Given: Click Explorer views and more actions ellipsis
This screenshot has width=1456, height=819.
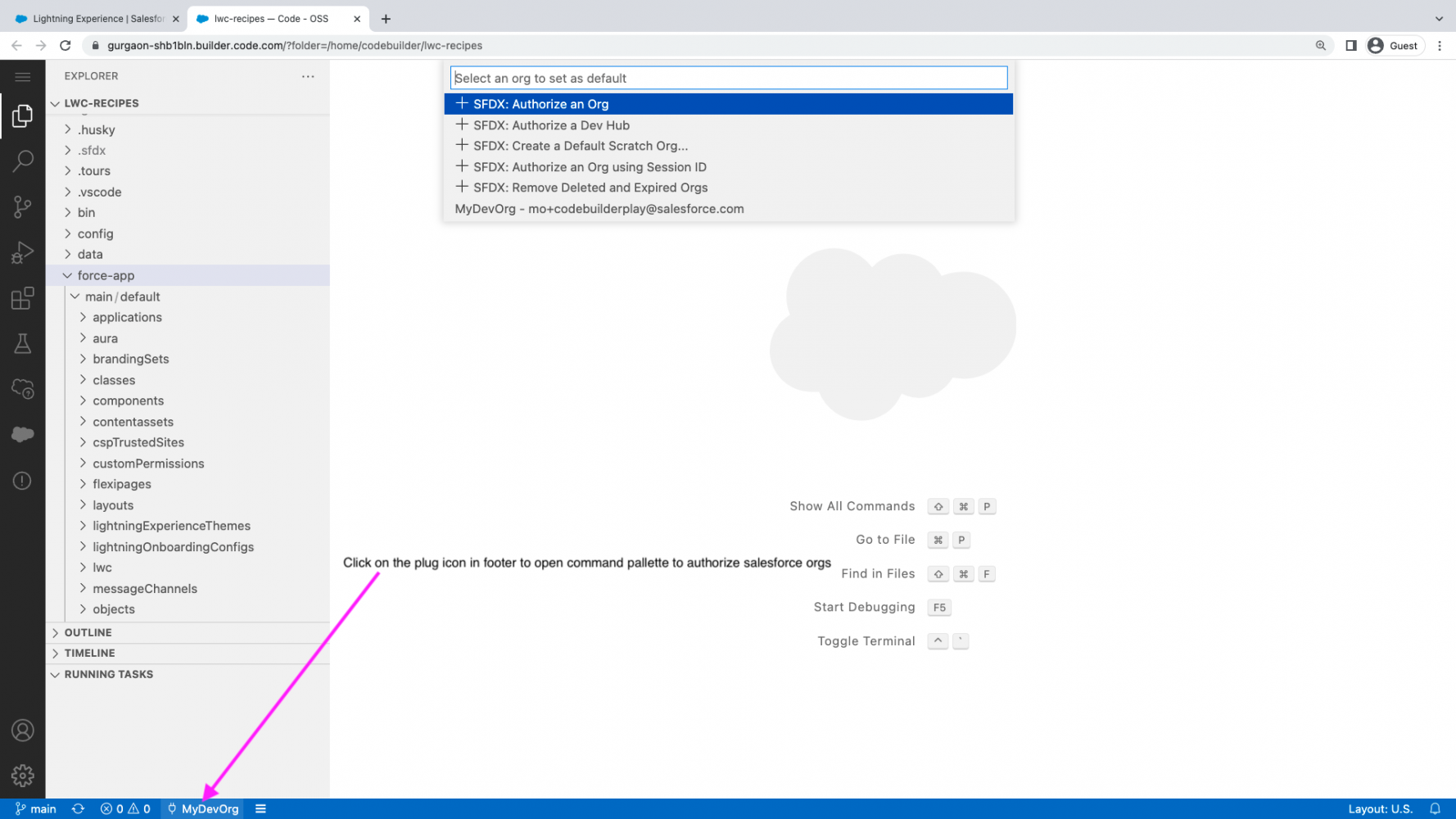Looking at the screenshot, I should pos(308,76).
